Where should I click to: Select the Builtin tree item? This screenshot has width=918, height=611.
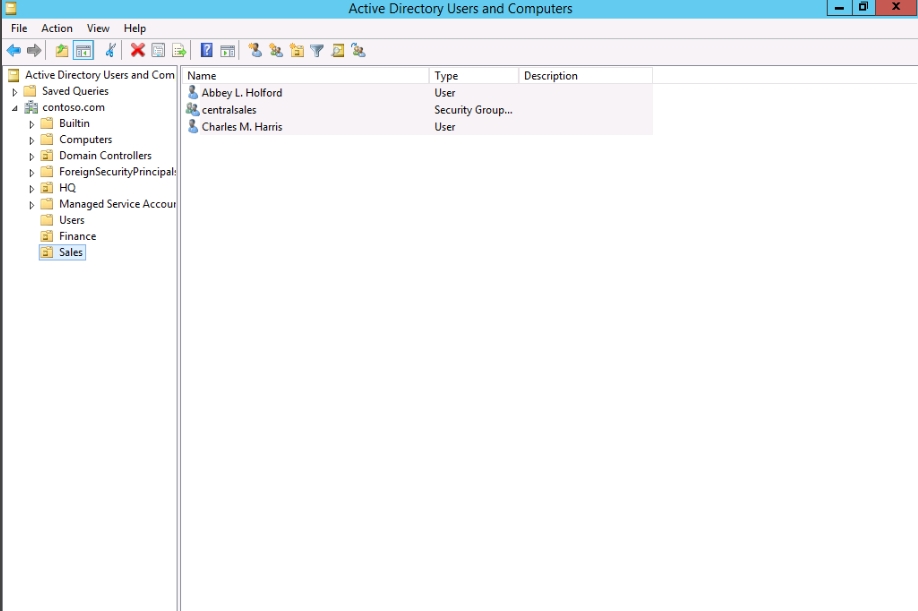[74, 123]
